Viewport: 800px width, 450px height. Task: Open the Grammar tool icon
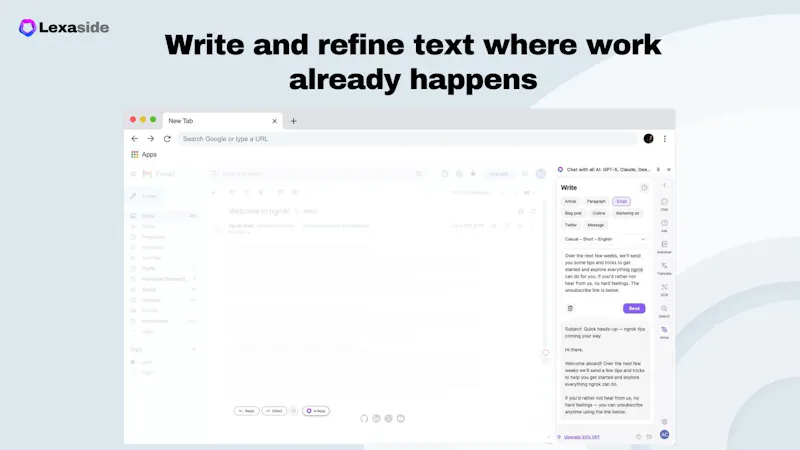[664, 247]
